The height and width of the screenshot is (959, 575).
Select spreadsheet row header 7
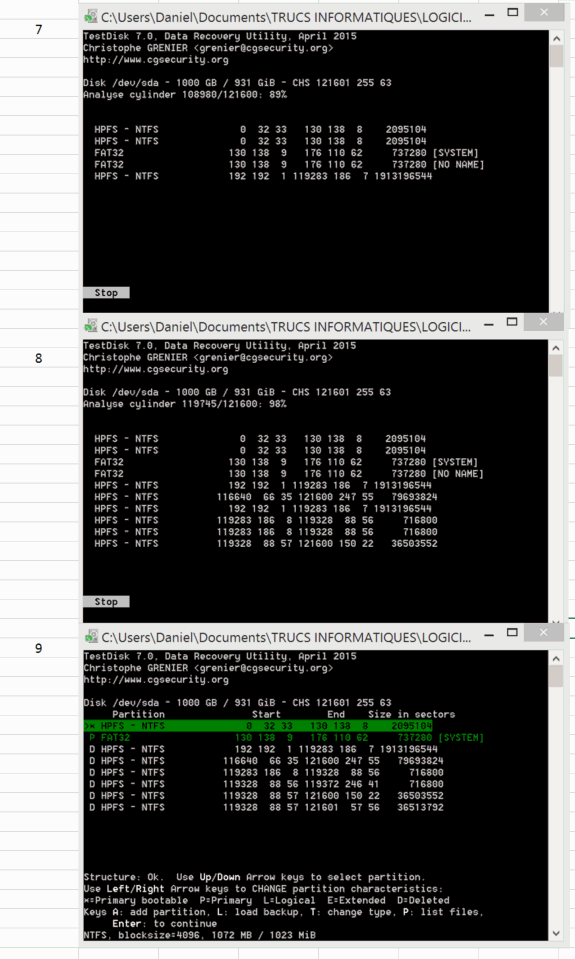pyautogui.click(x=39, y=29)
